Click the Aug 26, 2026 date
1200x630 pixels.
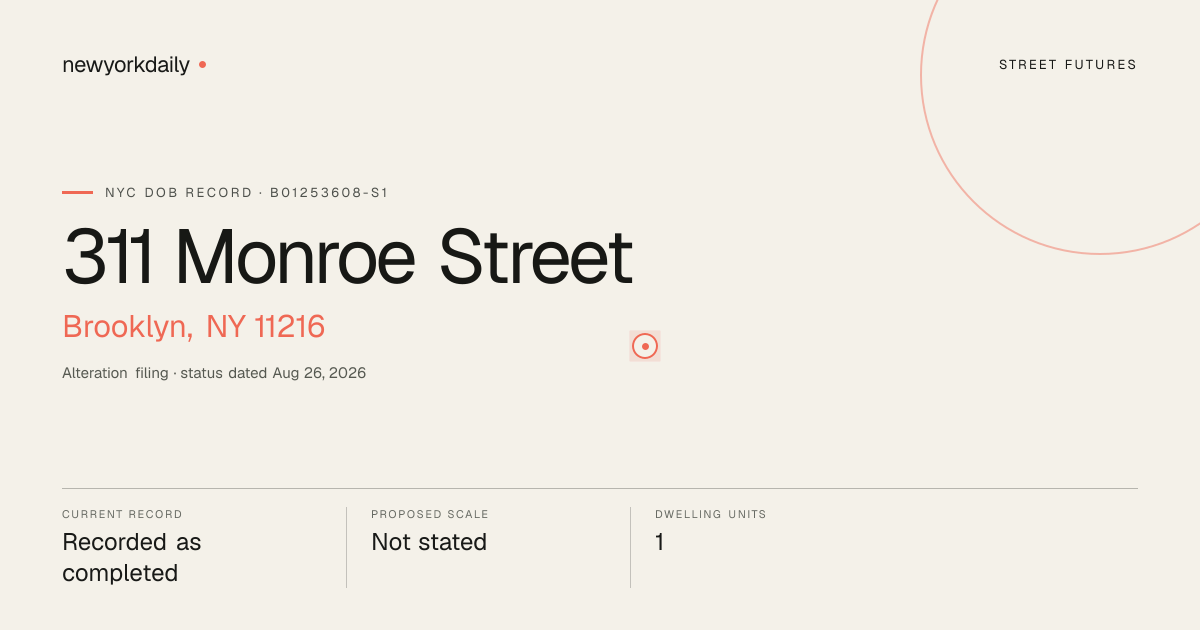320,373
